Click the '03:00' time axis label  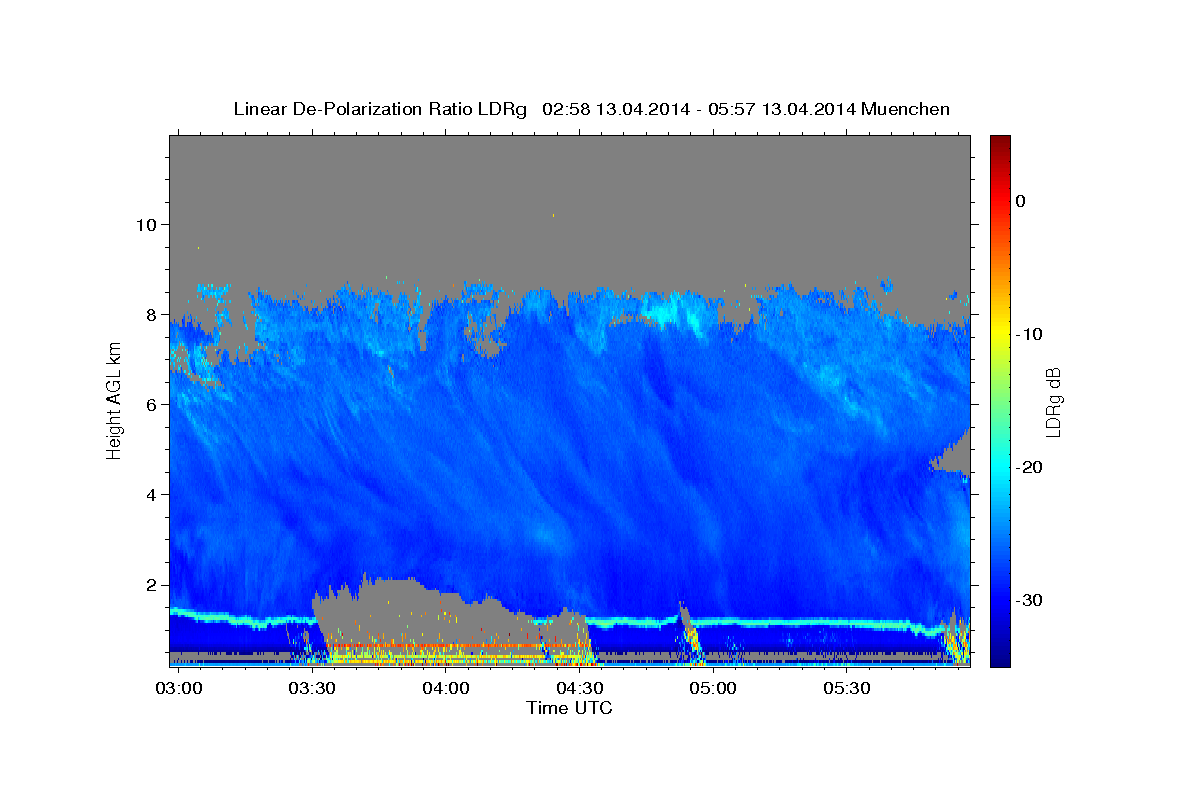tap(179, 689)
